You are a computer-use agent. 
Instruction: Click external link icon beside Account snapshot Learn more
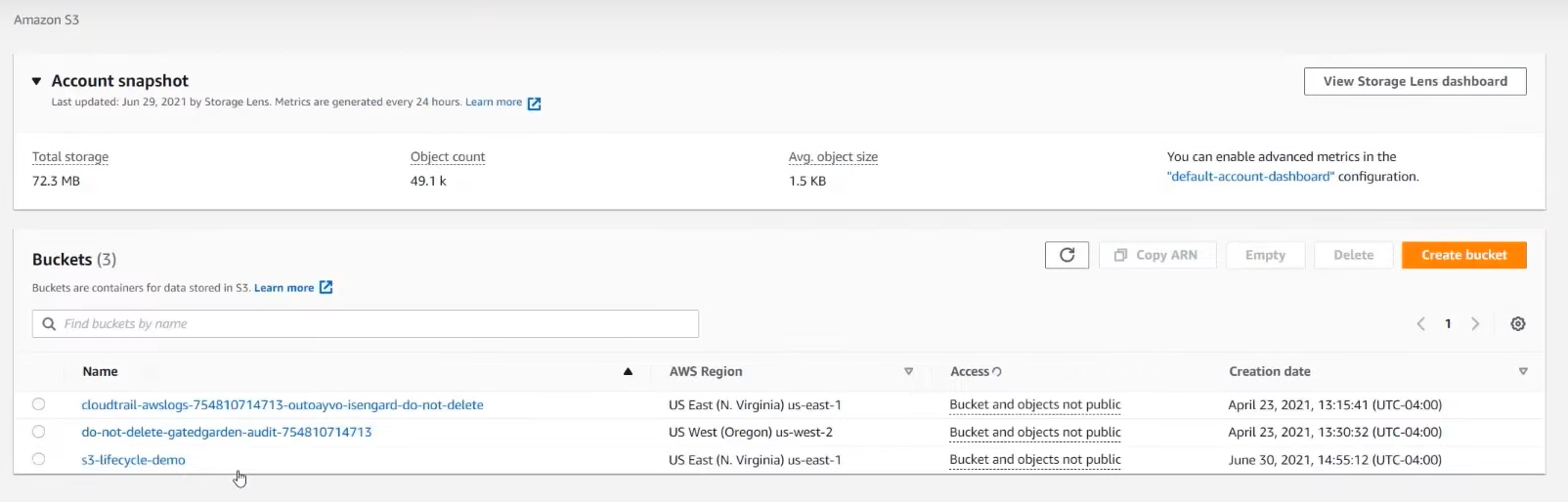(x=534, y=104)
